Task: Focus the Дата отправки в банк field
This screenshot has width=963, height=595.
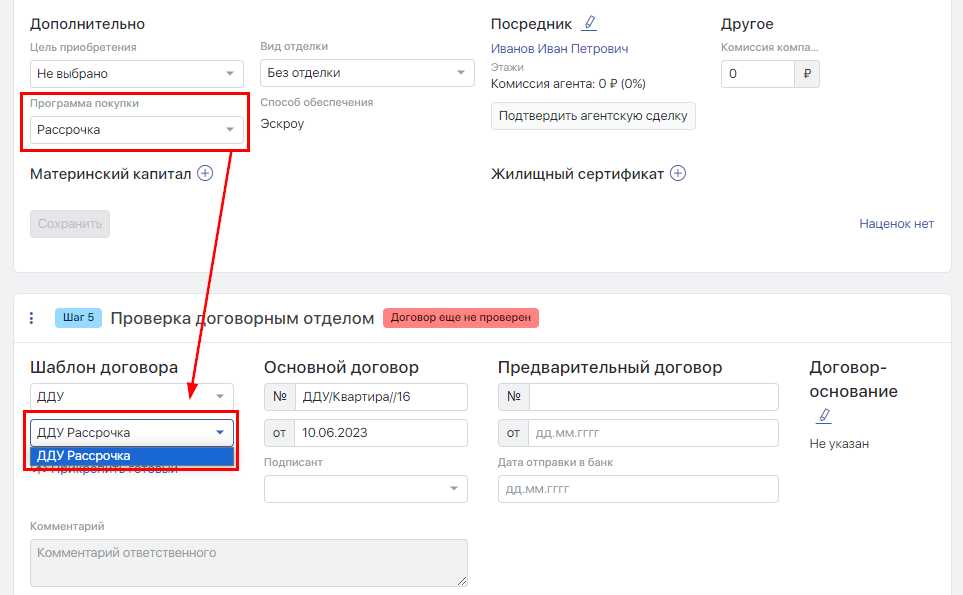Action: (637, 489)
